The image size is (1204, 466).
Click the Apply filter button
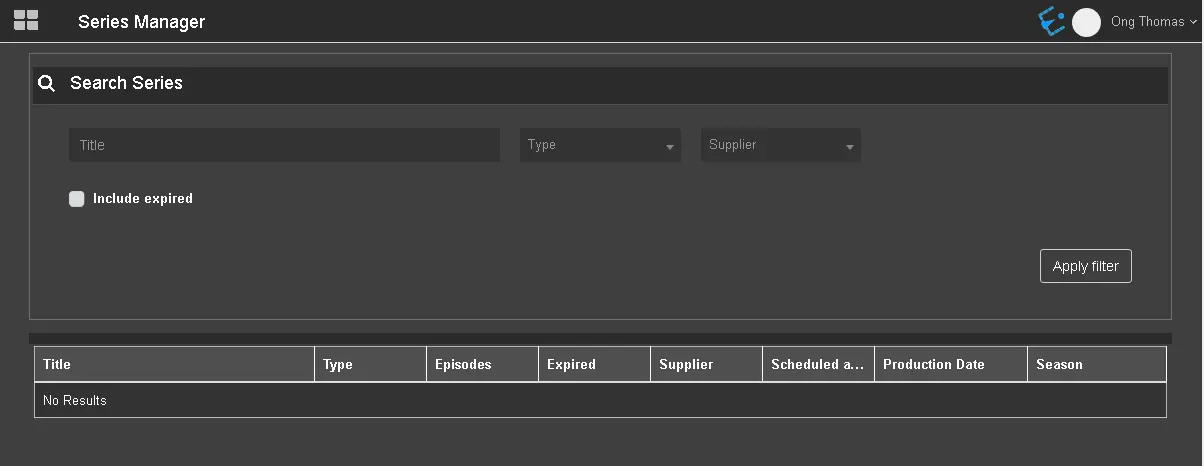[x=1085, y=267]
